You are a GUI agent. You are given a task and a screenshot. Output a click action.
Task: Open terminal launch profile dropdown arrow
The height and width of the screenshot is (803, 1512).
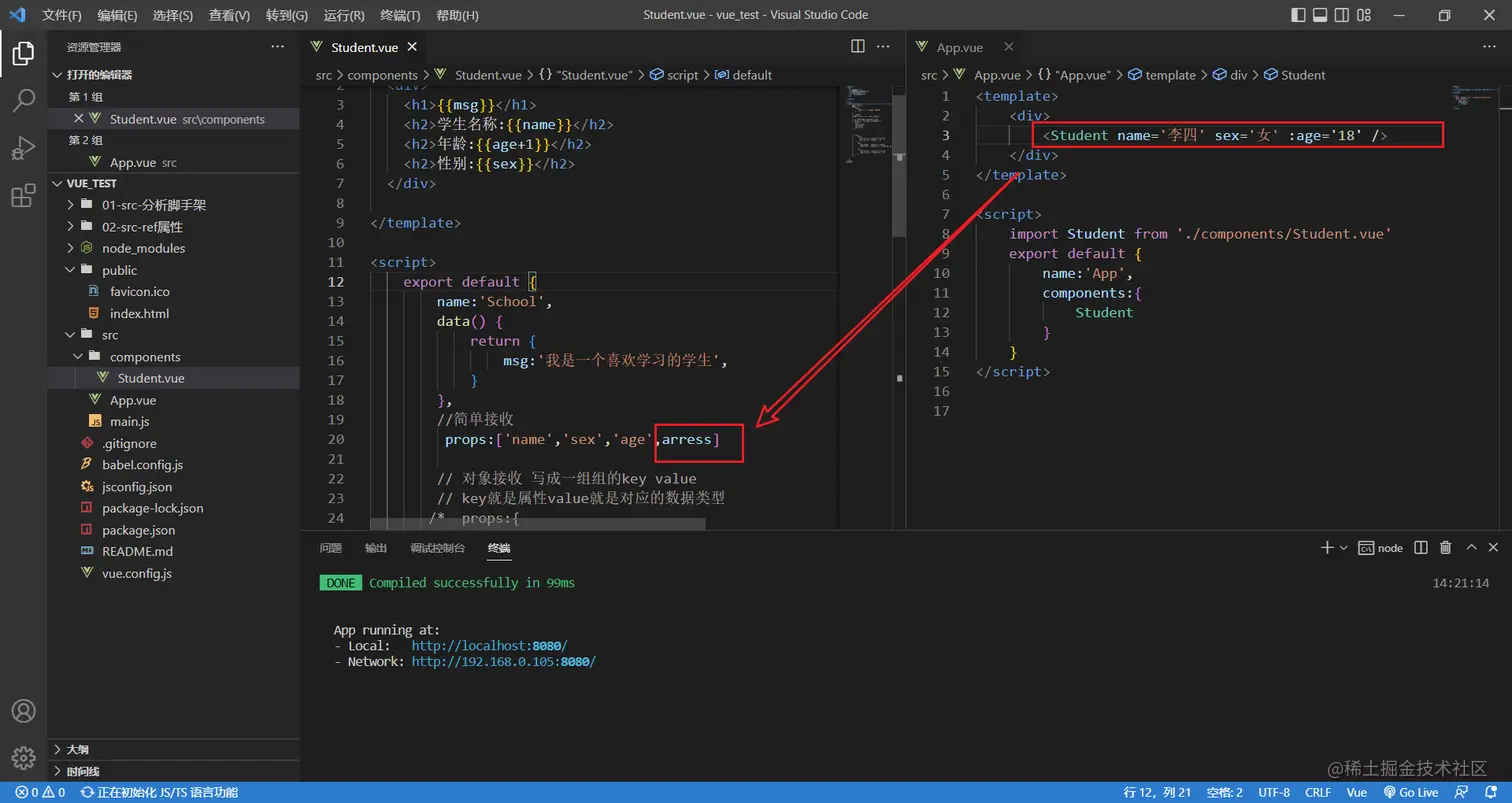(1343, 548)
